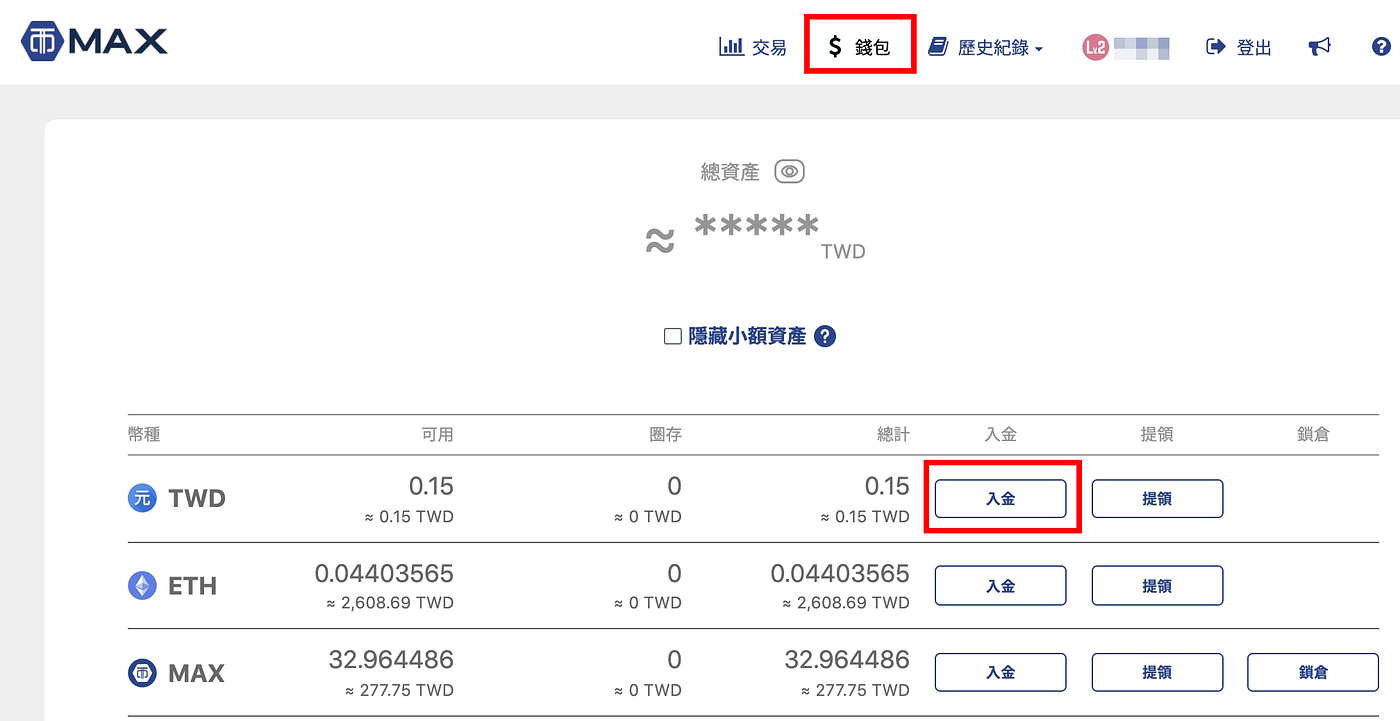Click the ETH currency name
Image resolution: width=1400 pixels, height=721 pixels.
[192, 585]
